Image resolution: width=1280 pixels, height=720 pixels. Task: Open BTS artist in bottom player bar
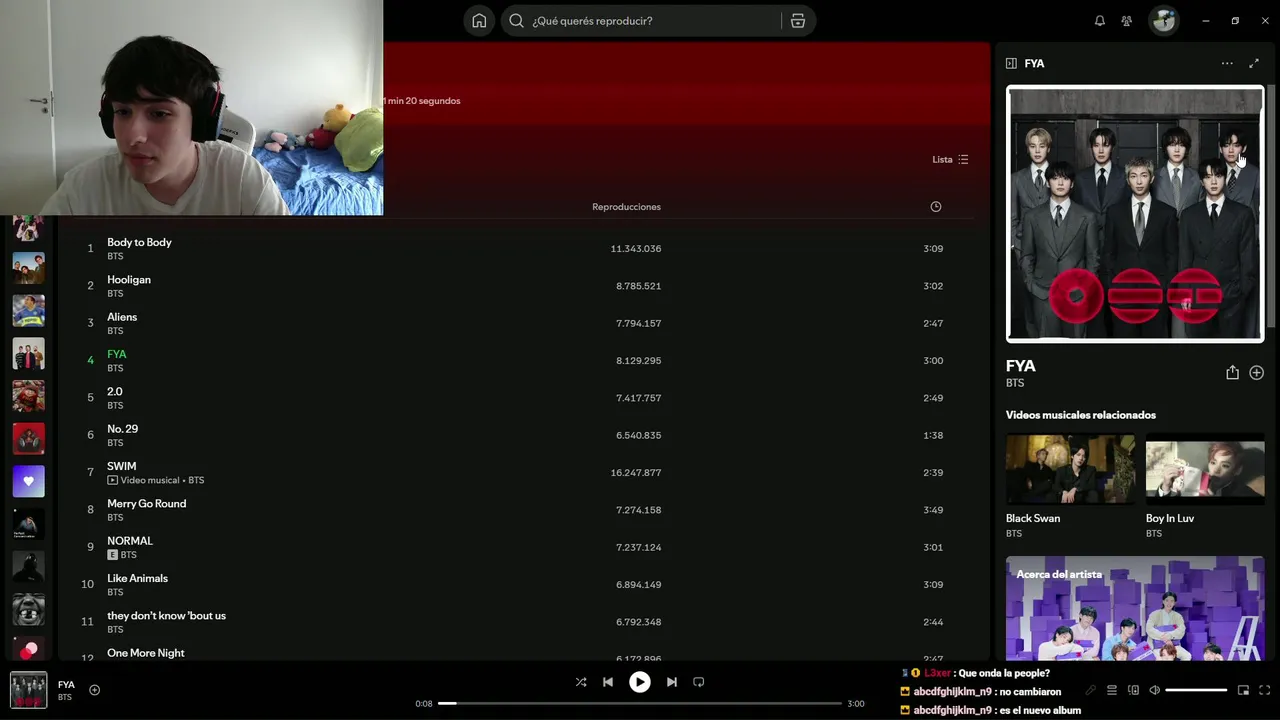pyautogui.click(x=64, y=697)
